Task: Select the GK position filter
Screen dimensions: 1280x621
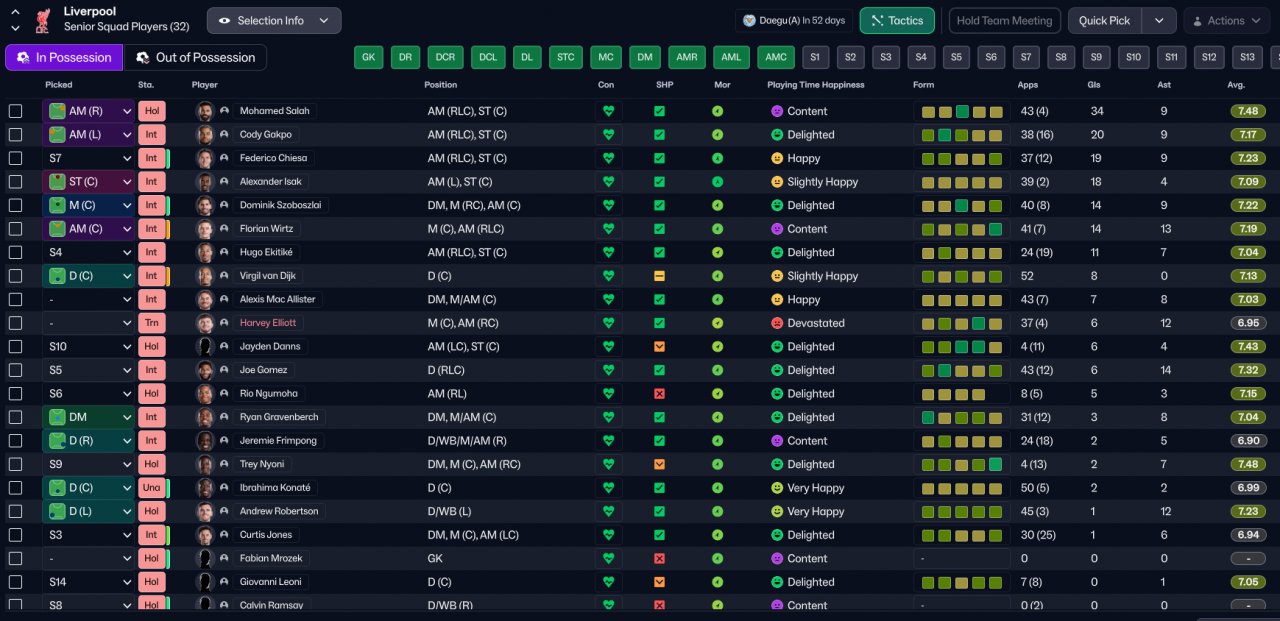Action: tap(369, 57)
